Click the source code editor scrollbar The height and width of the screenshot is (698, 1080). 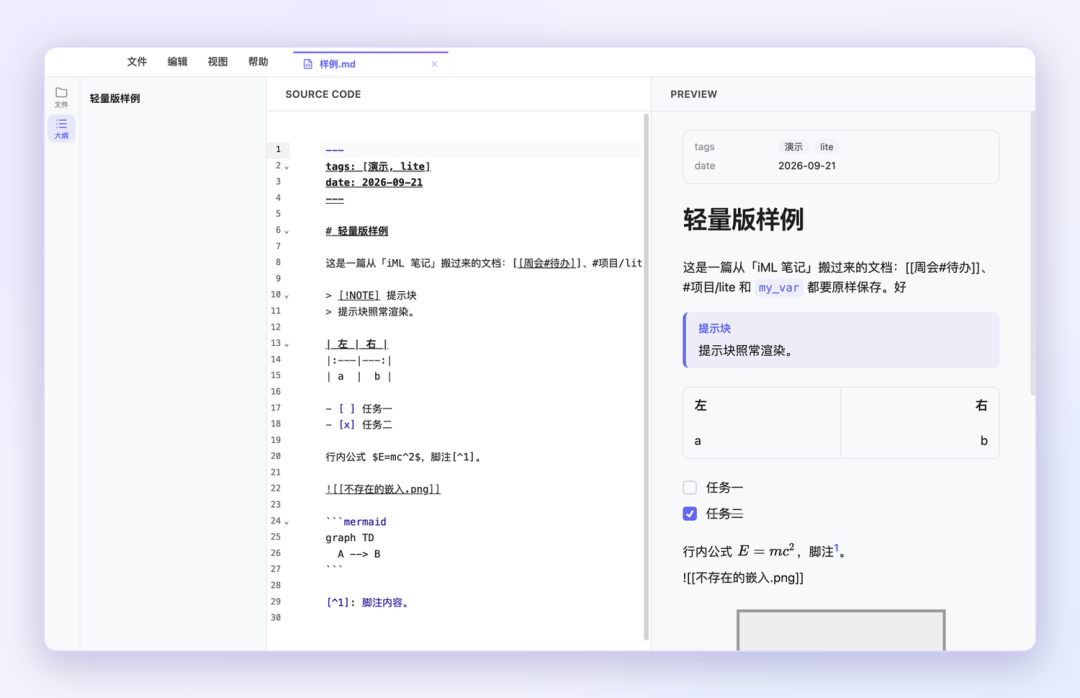point(646,377)
